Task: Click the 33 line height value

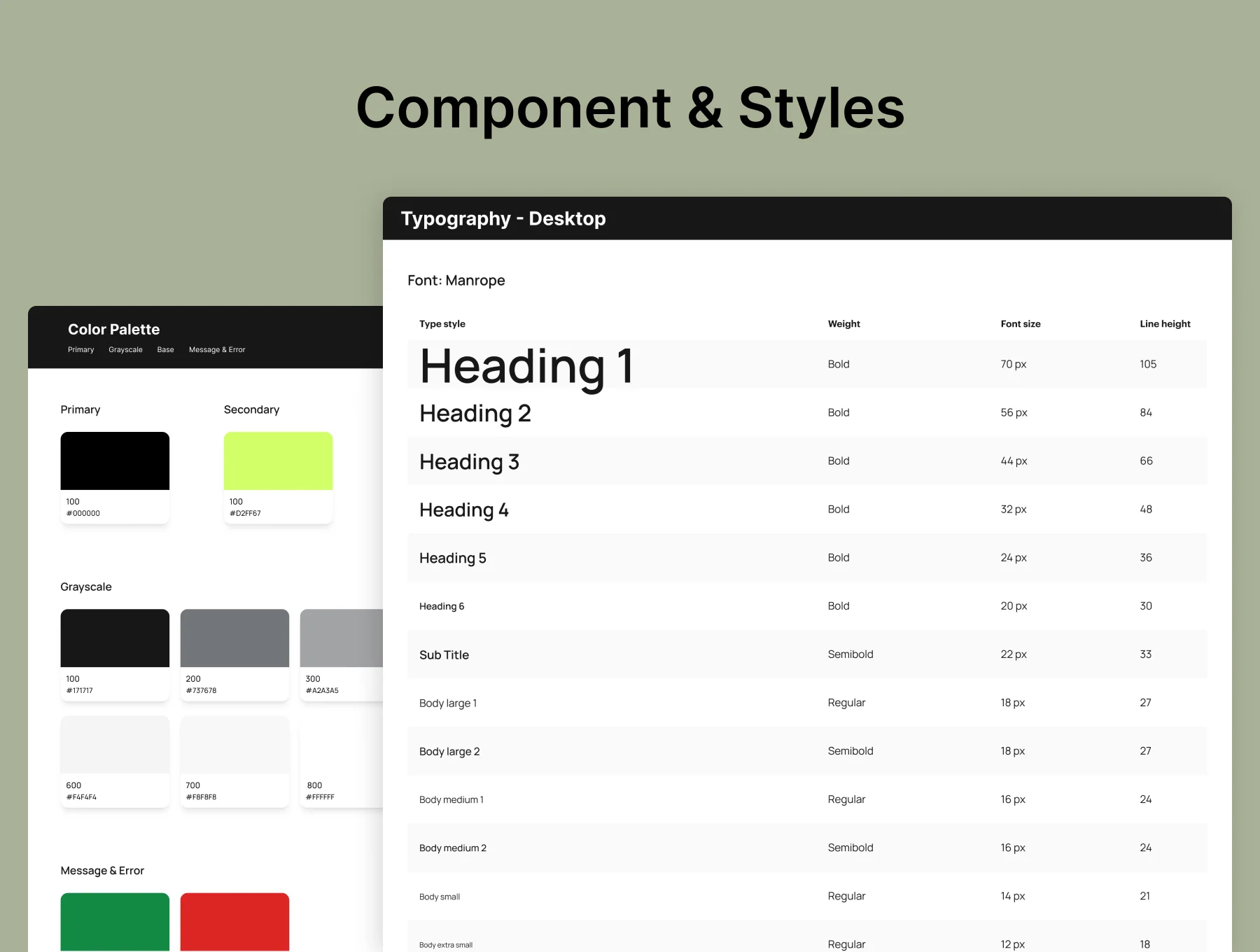Action: click(1145, 654)
